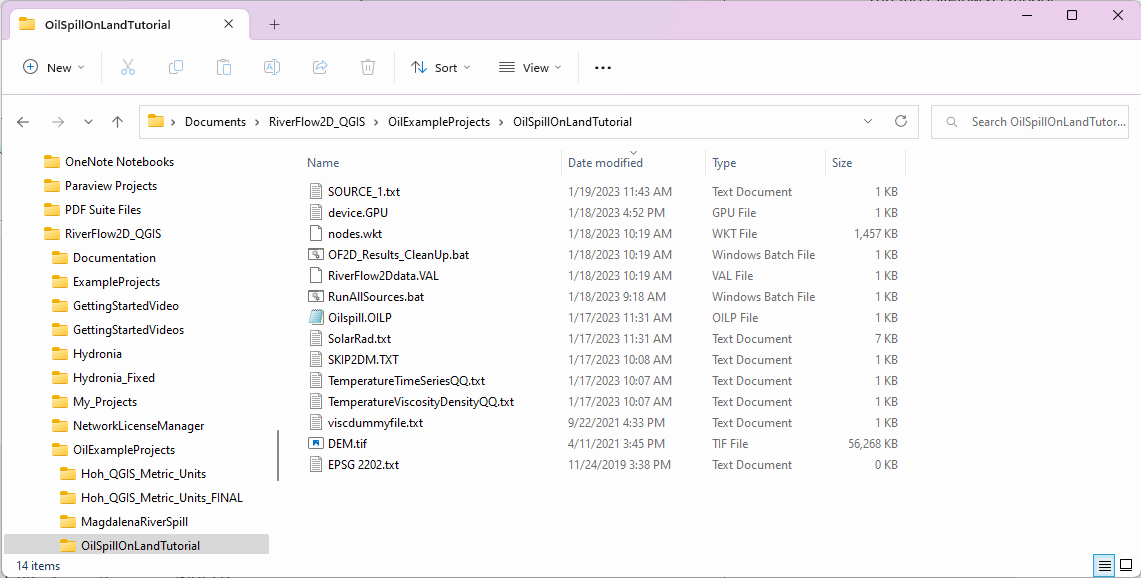The width and height of the screenshot is (1141, 578).
Task: Close the OilSpillOnLandTutorial tab
Action: [228, 24]
